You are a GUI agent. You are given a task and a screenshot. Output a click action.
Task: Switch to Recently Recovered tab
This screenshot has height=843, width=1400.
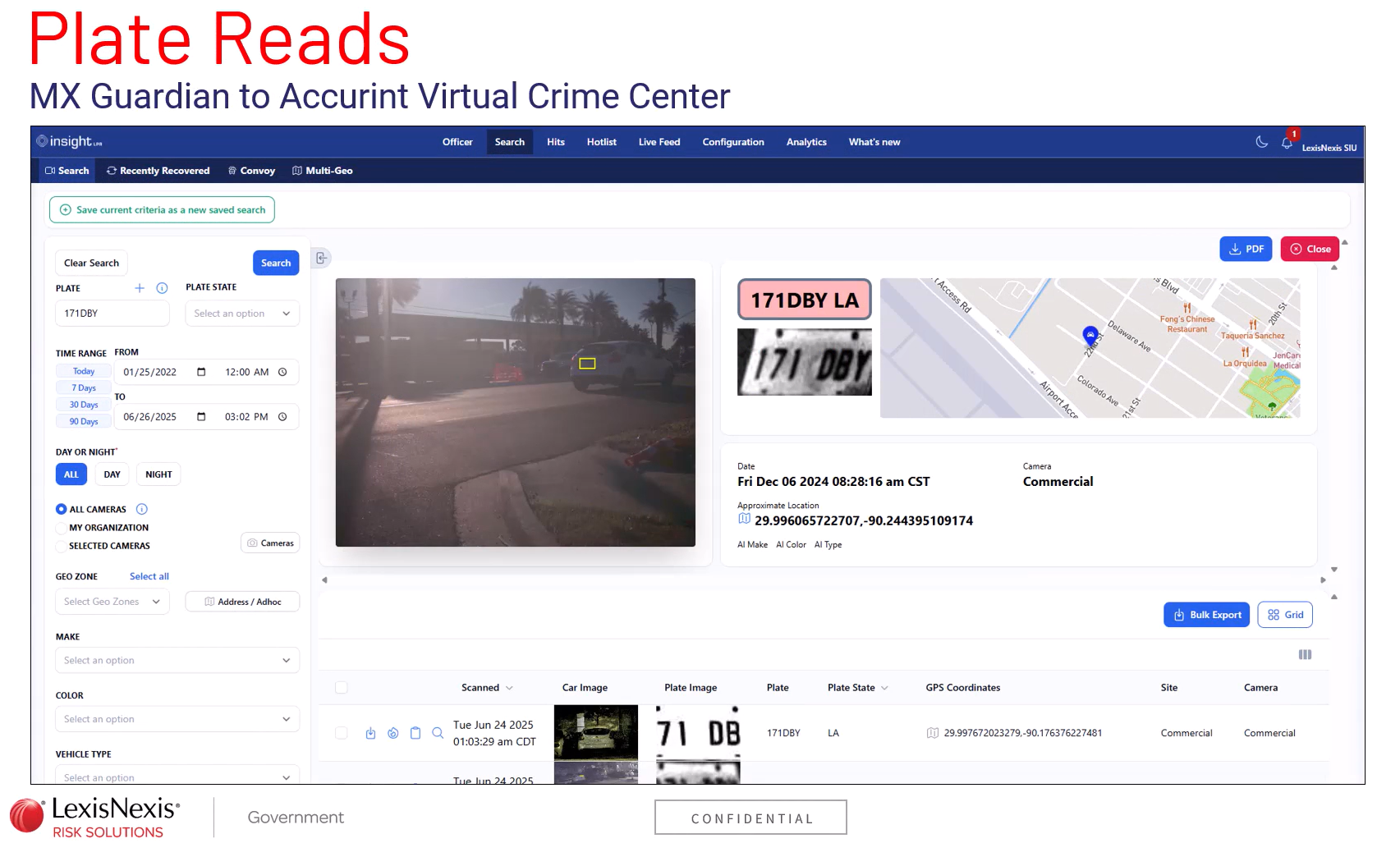[x=158, y=171]
